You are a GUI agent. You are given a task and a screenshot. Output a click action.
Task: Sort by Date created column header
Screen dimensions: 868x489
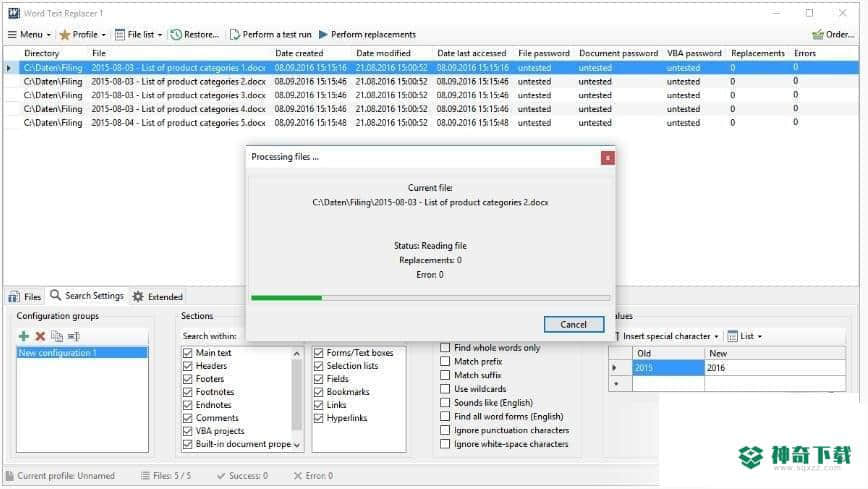coord(299,53)
